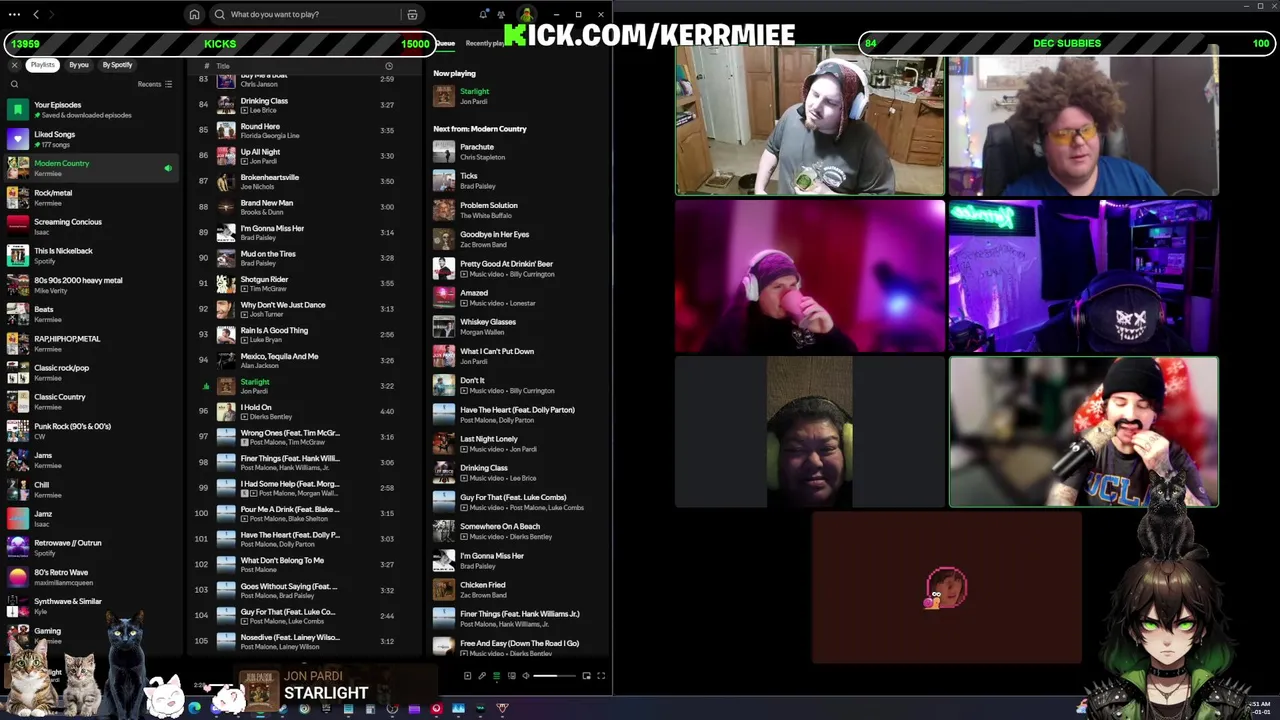Select track Pour Me A Drink
Viewport: 1280px width, 720px height.
click(x=305, y=514)
